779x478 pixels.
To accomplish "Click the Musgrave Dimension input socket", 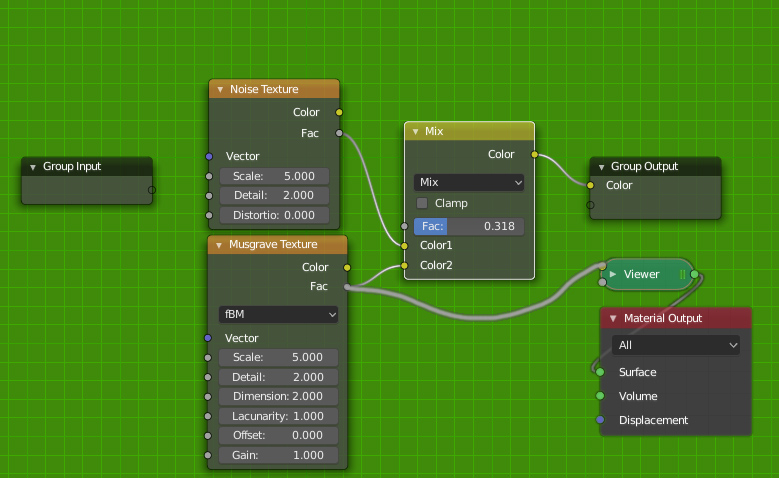I will click(208, 397).
